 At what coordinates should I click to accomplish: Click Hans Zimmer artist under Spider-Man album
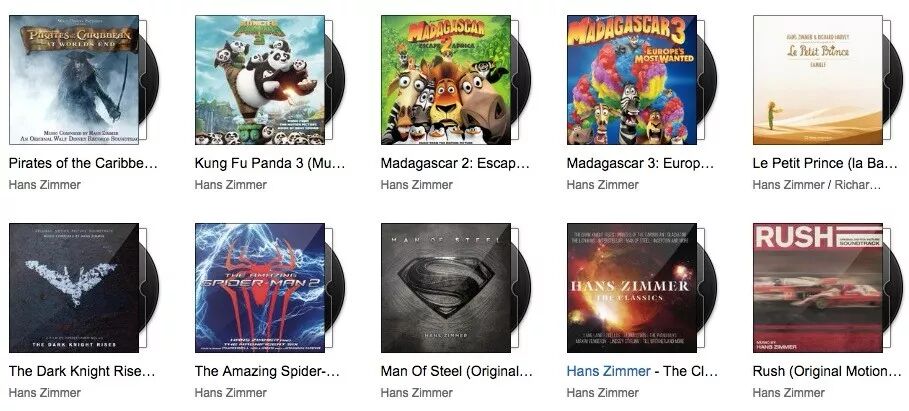(231, 392)
